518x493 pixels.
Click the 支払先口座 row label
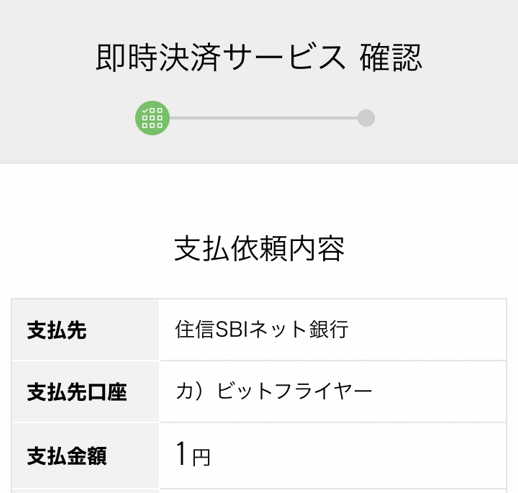[x=77, y=392]
